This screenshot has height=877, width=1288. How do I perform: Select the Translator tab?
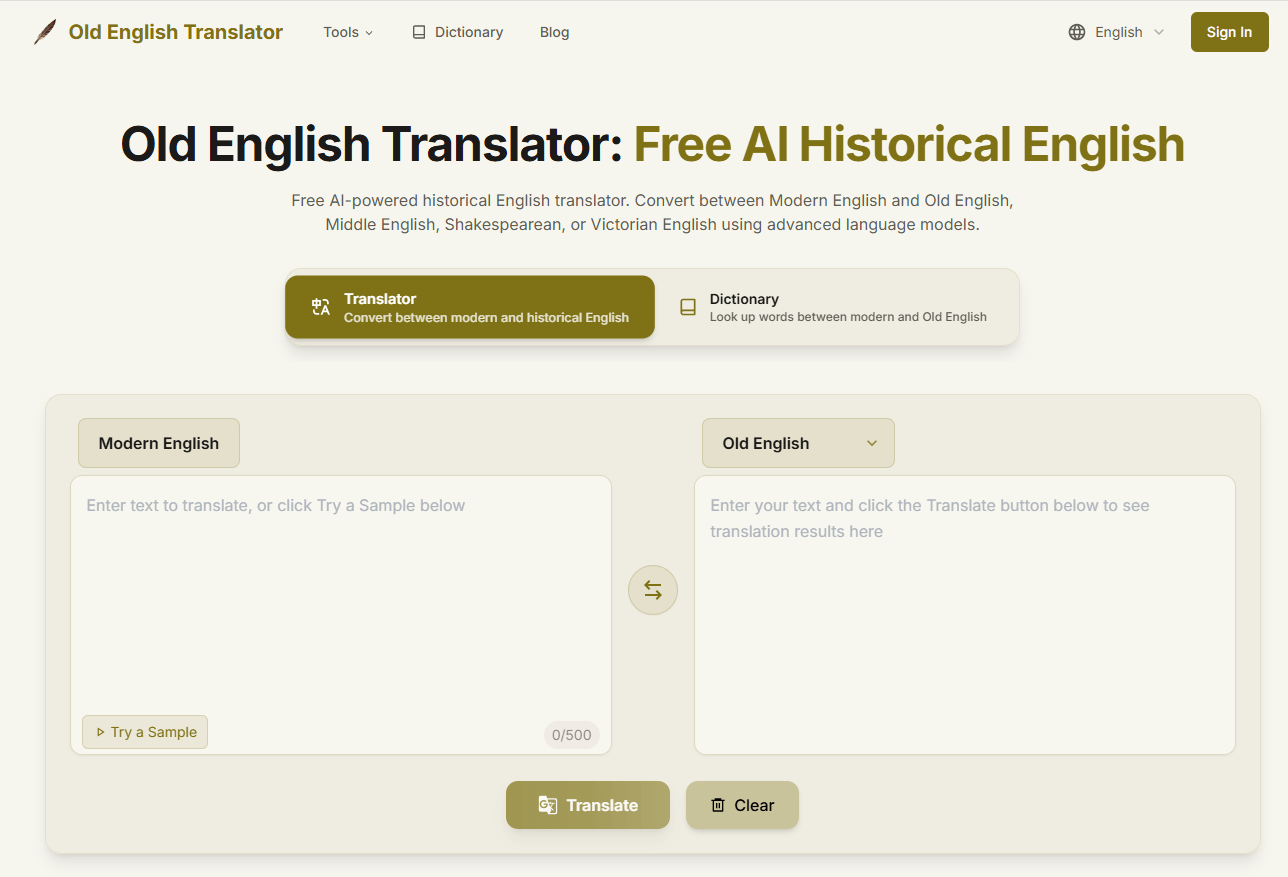point(470,307)
